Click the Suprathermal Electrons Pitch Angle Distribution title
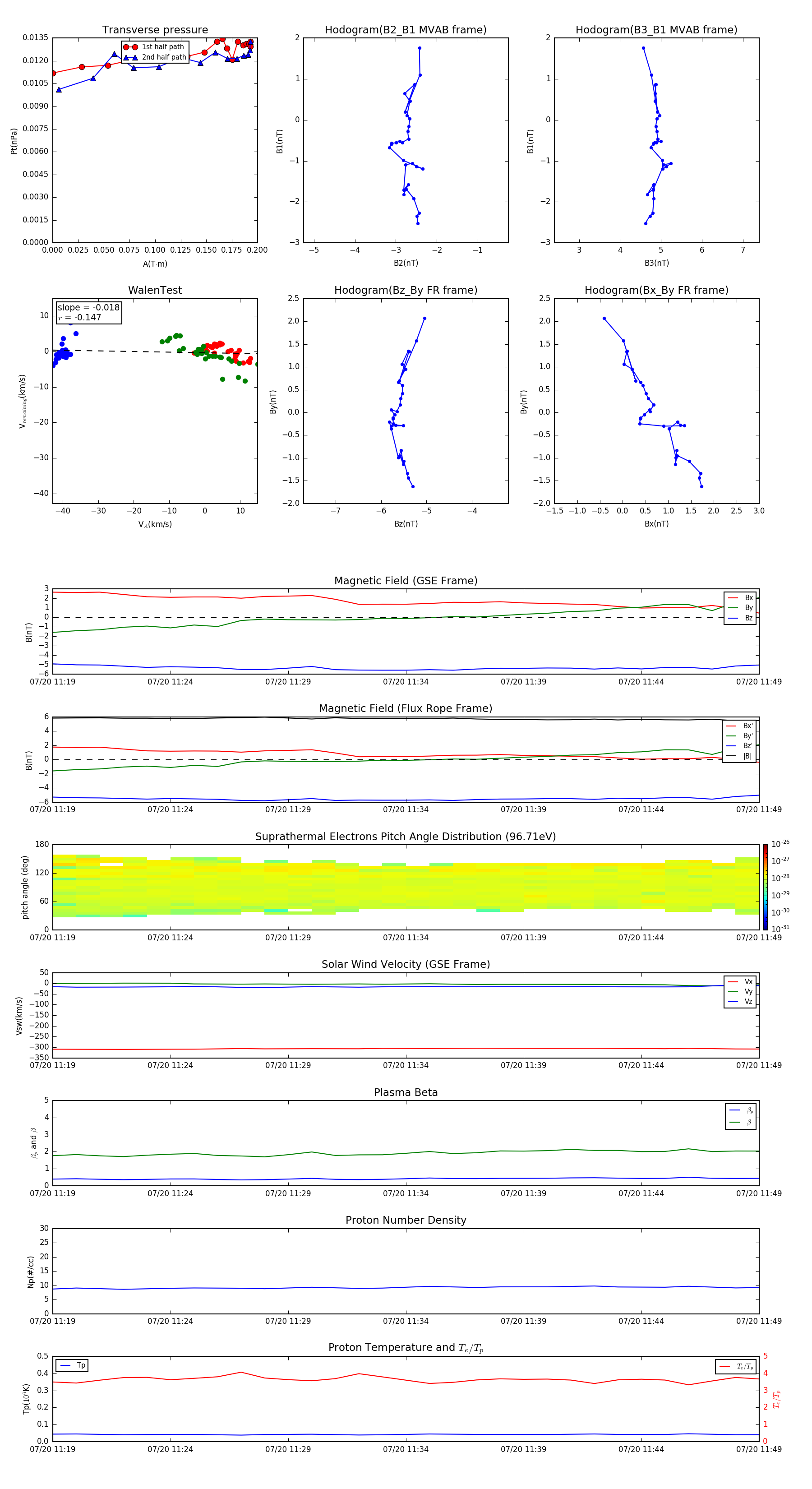 tap(406, 837)
